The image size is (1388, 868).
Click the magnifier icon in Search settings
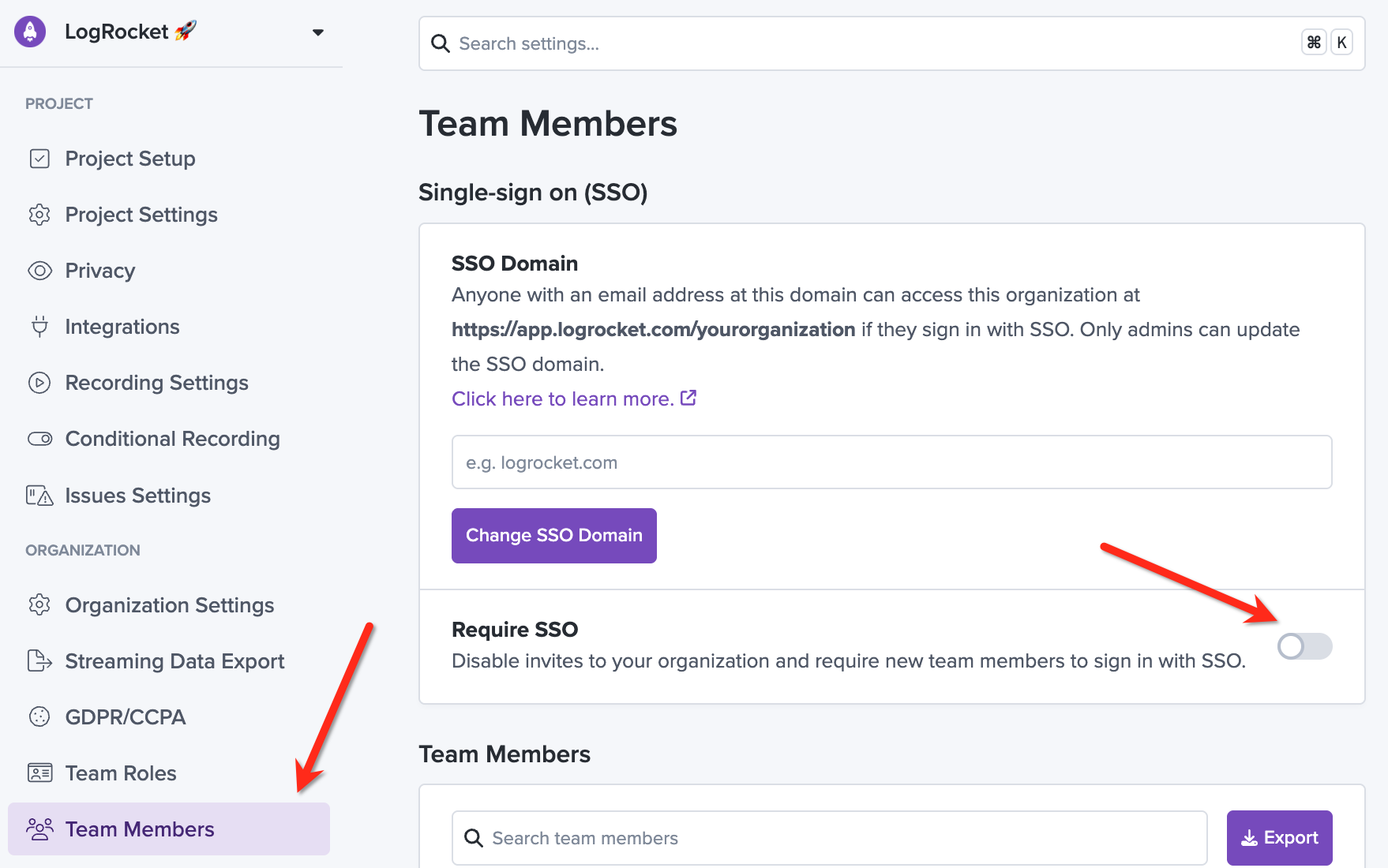click(x=441, y=43)
